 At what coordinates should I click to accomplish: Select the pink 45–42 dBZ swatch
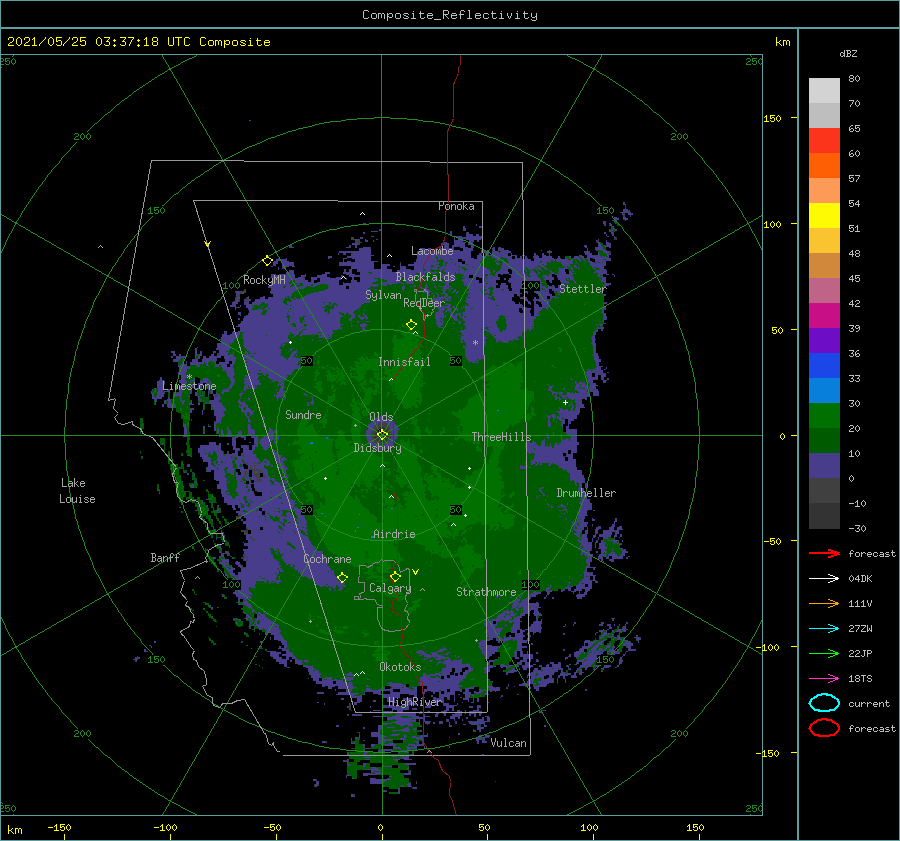pos(824,290)
